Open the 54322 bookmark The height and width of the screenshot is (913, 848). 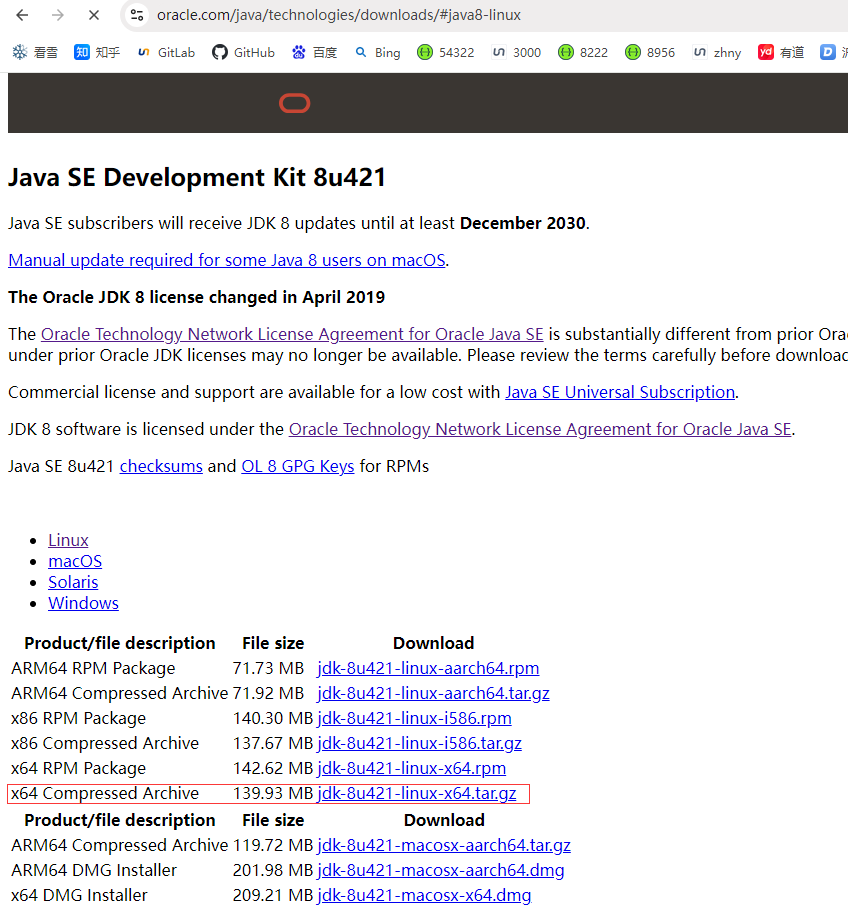pos(446,52)
